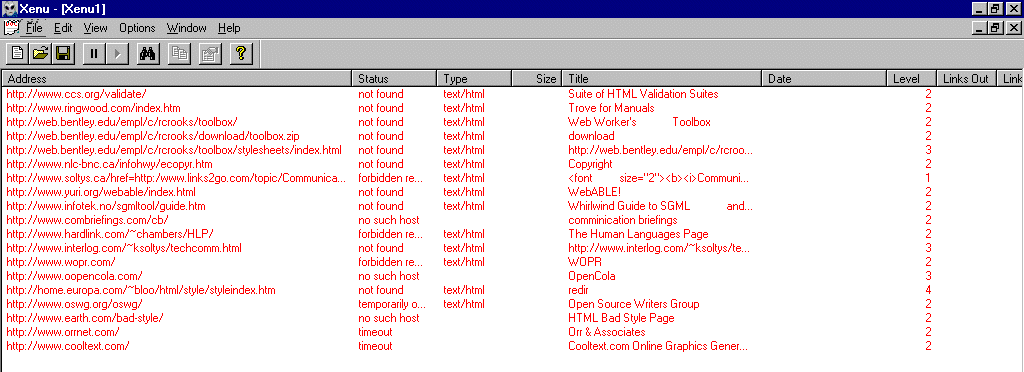The width and height of the screenshot is (1024, 372).
Task: Click the Properties toolbar icon
Action: click(x=210, y=54)
